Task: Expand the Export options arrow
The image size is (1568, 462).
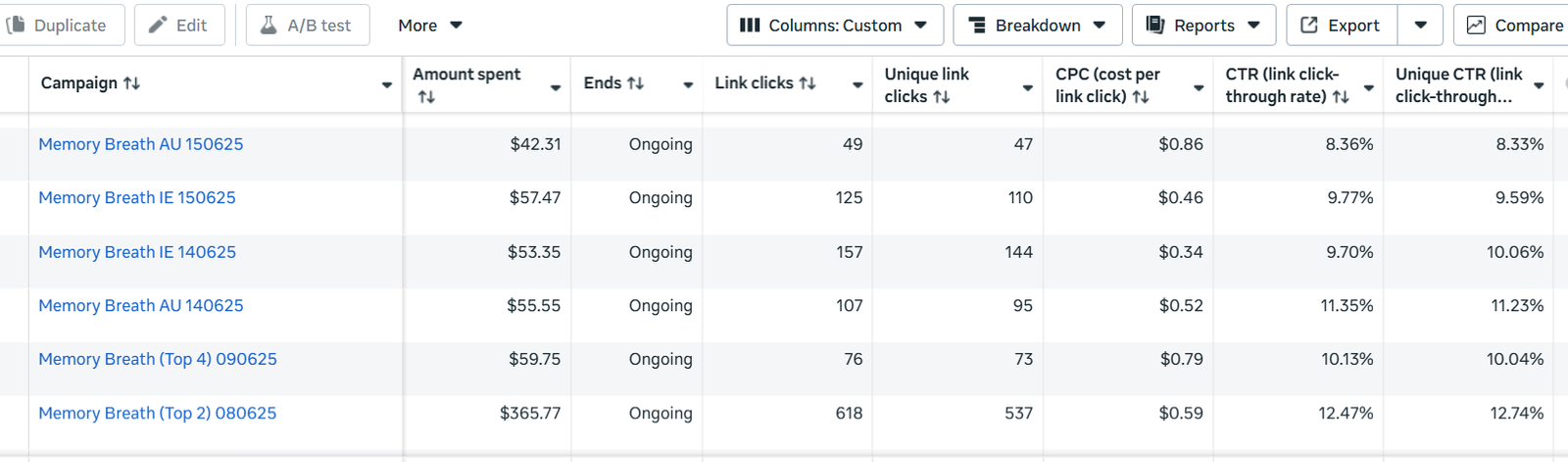Action: [1420, 26]
